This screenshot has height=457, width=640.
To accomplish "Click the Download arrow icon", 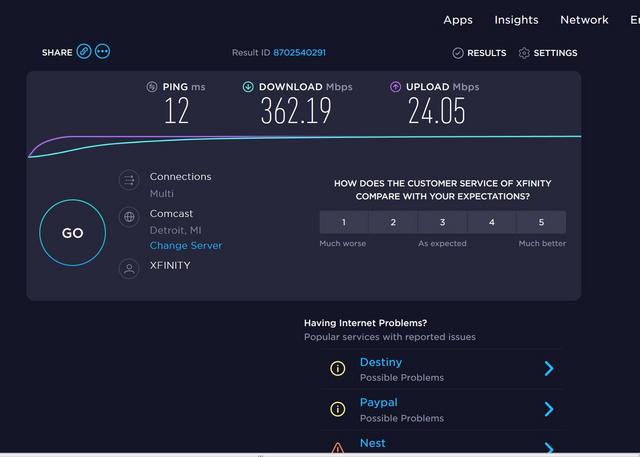I will (248, 87).
